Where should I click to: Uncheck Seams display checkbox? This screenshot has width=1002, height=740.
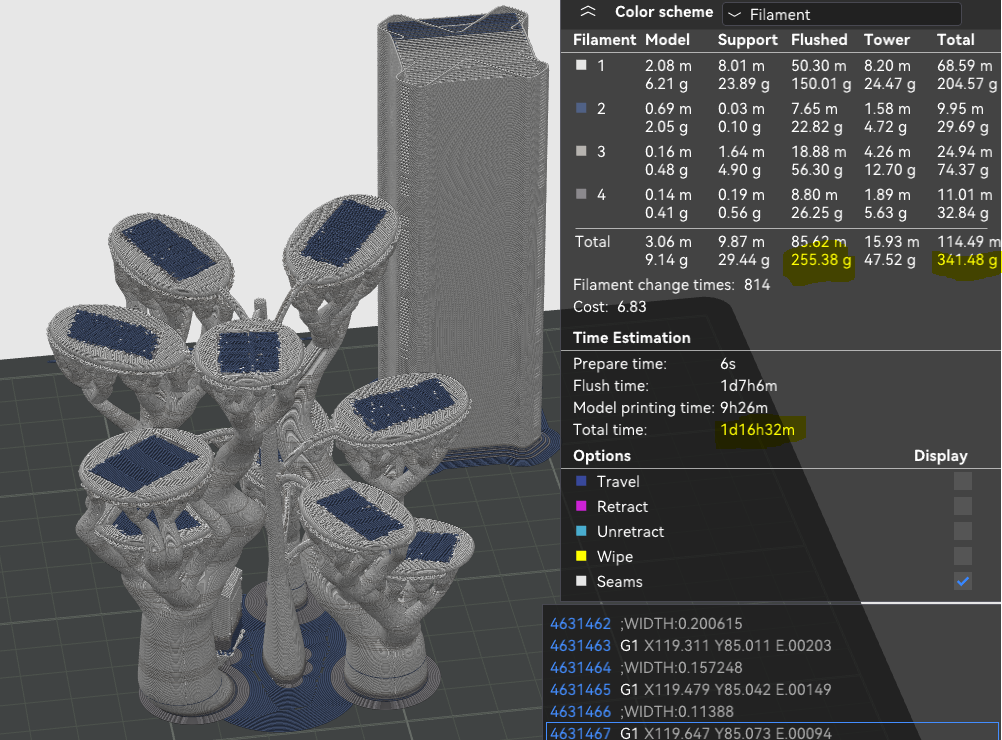coord(962,582)
